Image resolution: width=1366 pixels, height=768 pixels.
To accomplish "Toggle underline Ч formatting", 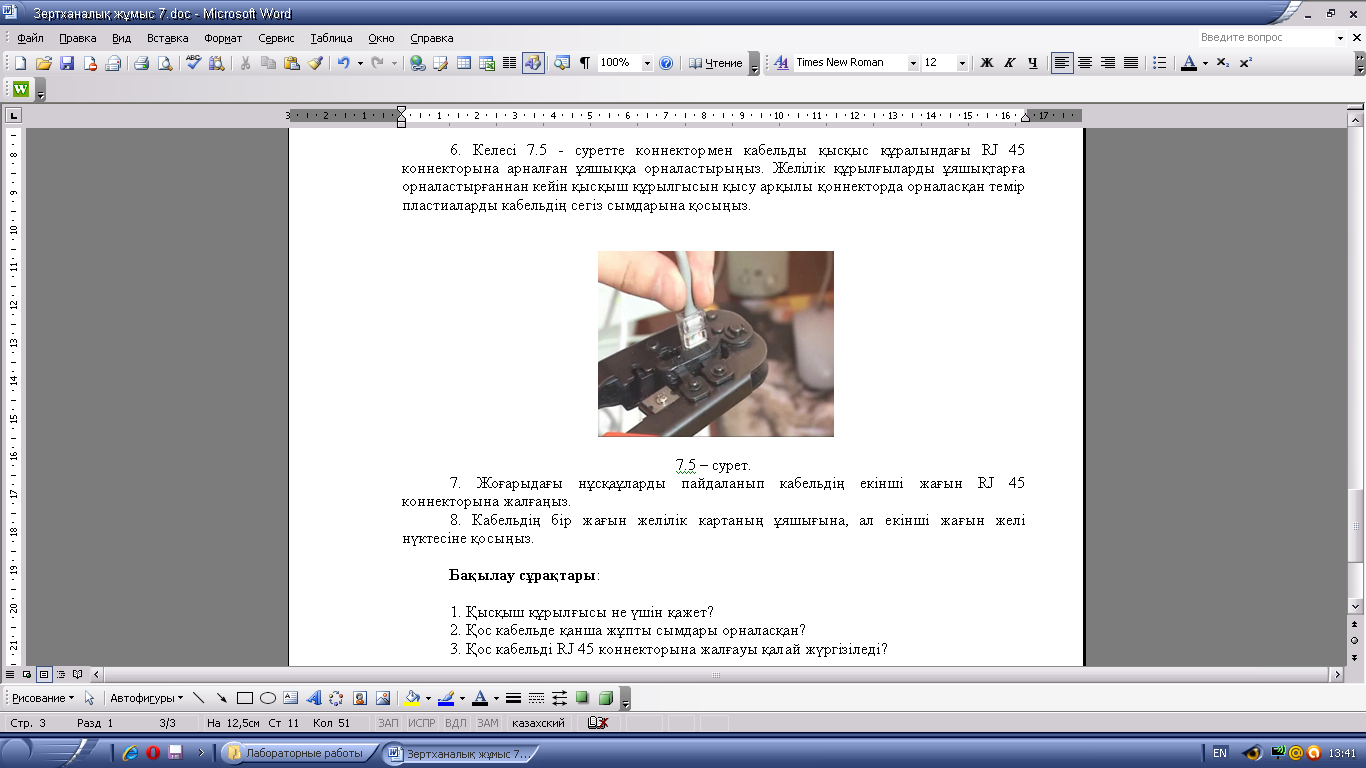I will pyautogui.click(x=1032, y=63).
